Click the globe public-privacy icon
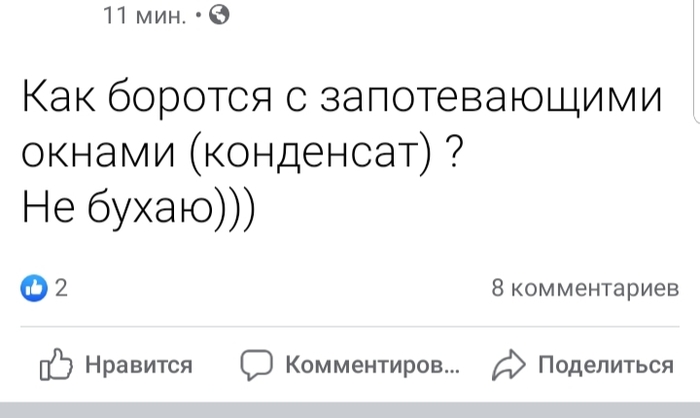The height and width of the screenshot is (418, 700). 221,15
